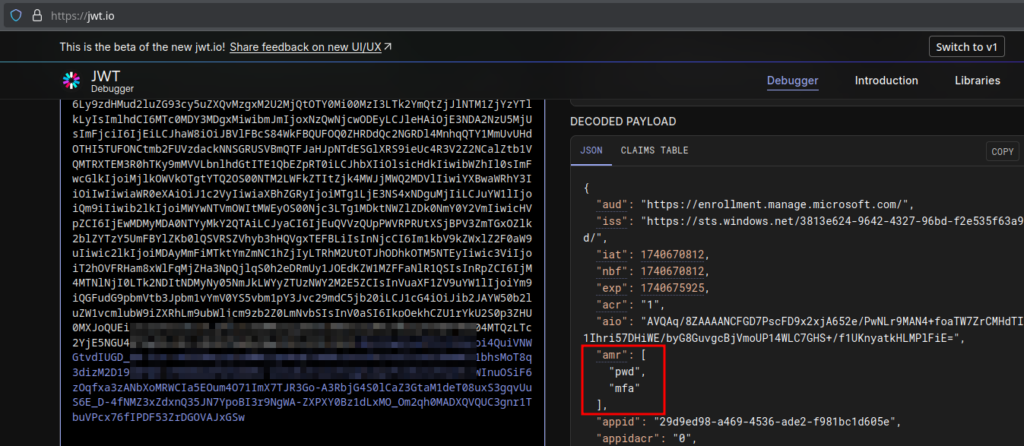Image resolution: width=1024 pixels, height=446 pixels.
Task: Open the Debugger nav item
Action: 792,81
